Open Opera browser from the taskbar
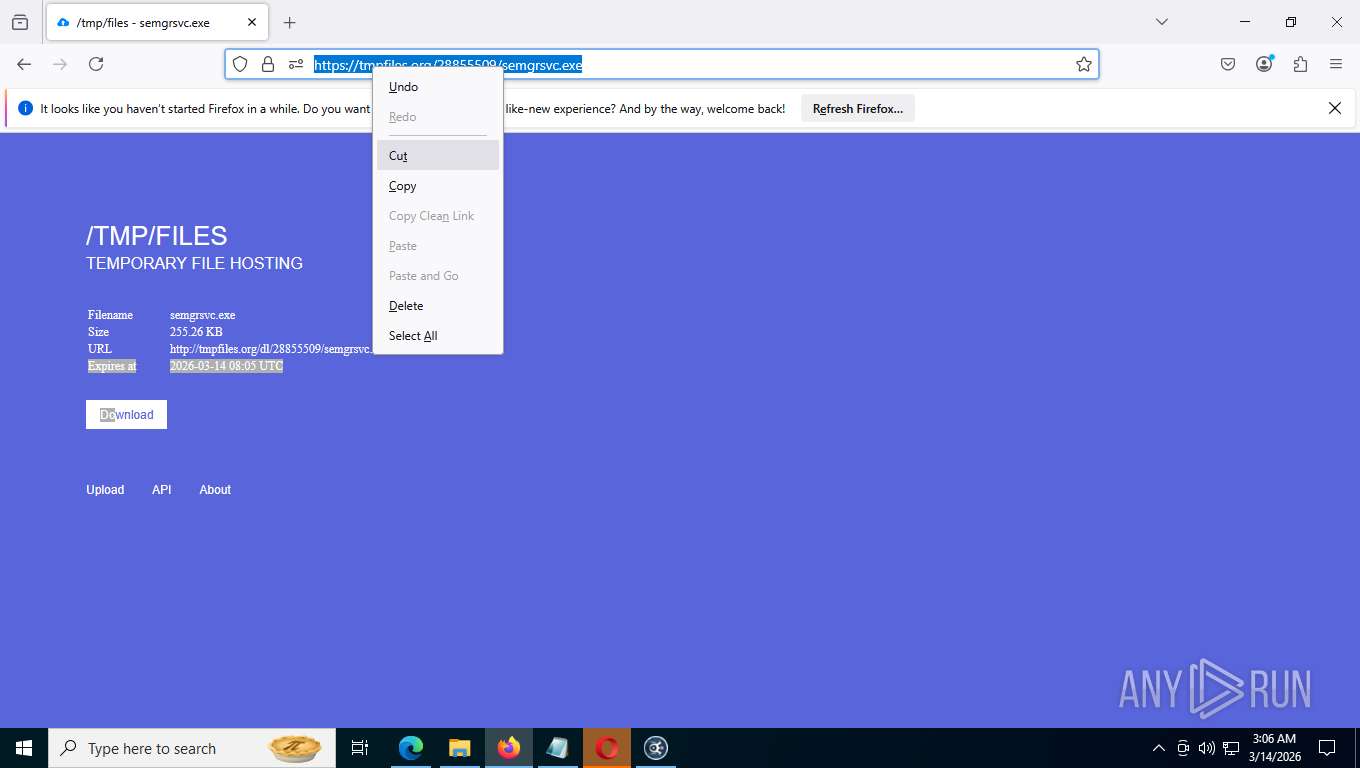1360x768 pixels. pyautogui.click(x=607, y=748)
